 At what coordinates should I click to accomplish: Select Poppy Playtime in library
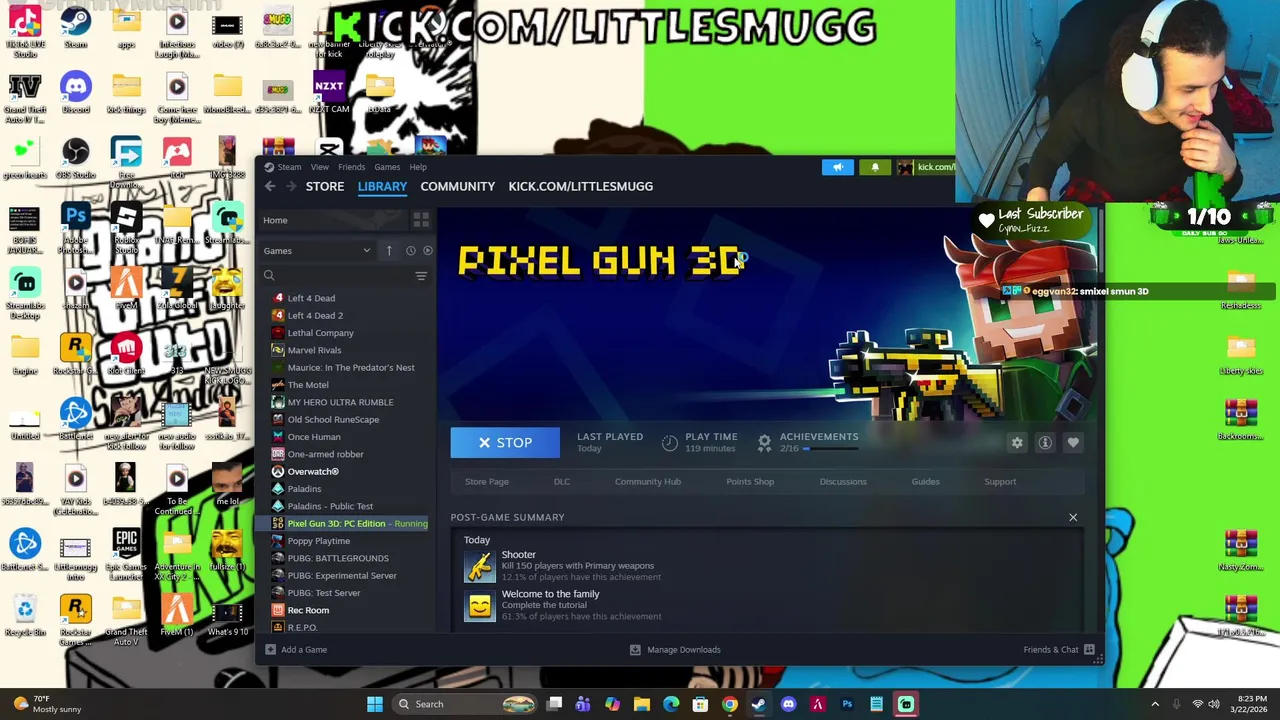(x=318, y=541)
